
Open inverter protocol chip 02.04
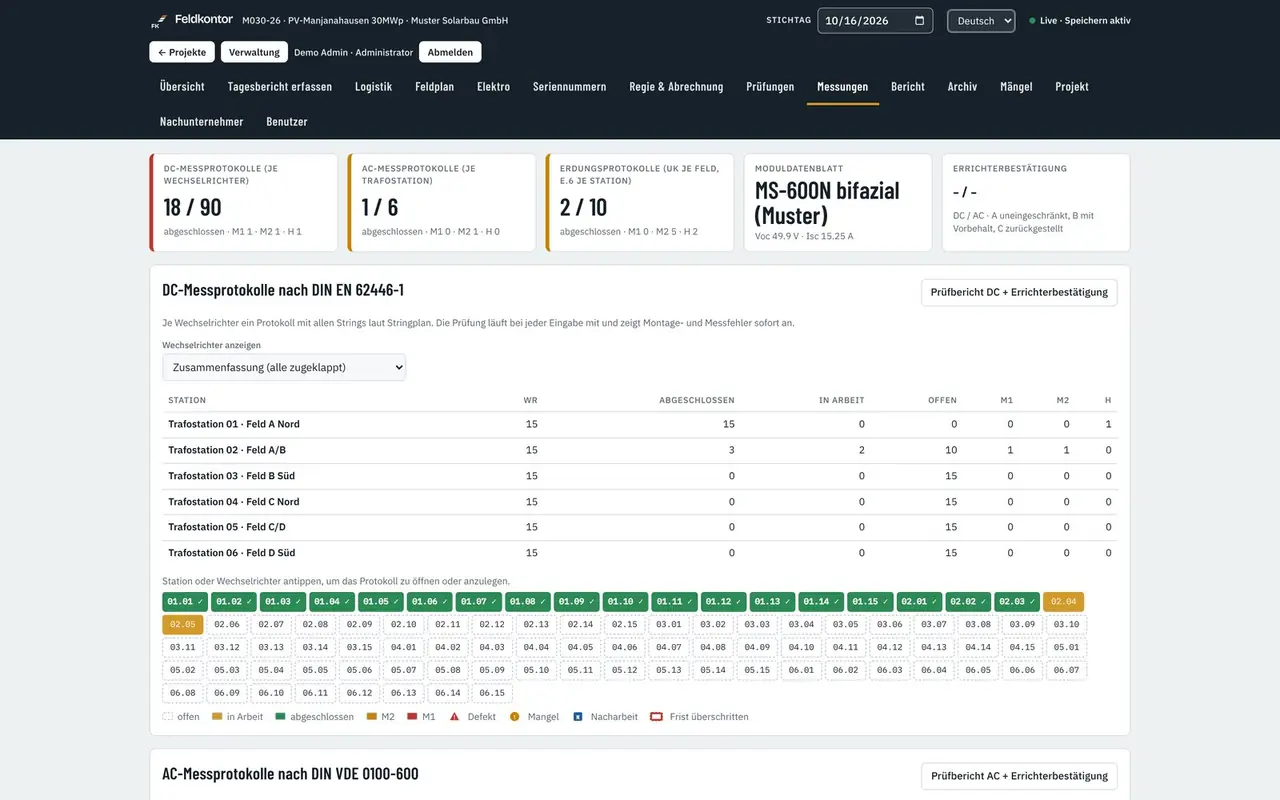click(1063, 601)
